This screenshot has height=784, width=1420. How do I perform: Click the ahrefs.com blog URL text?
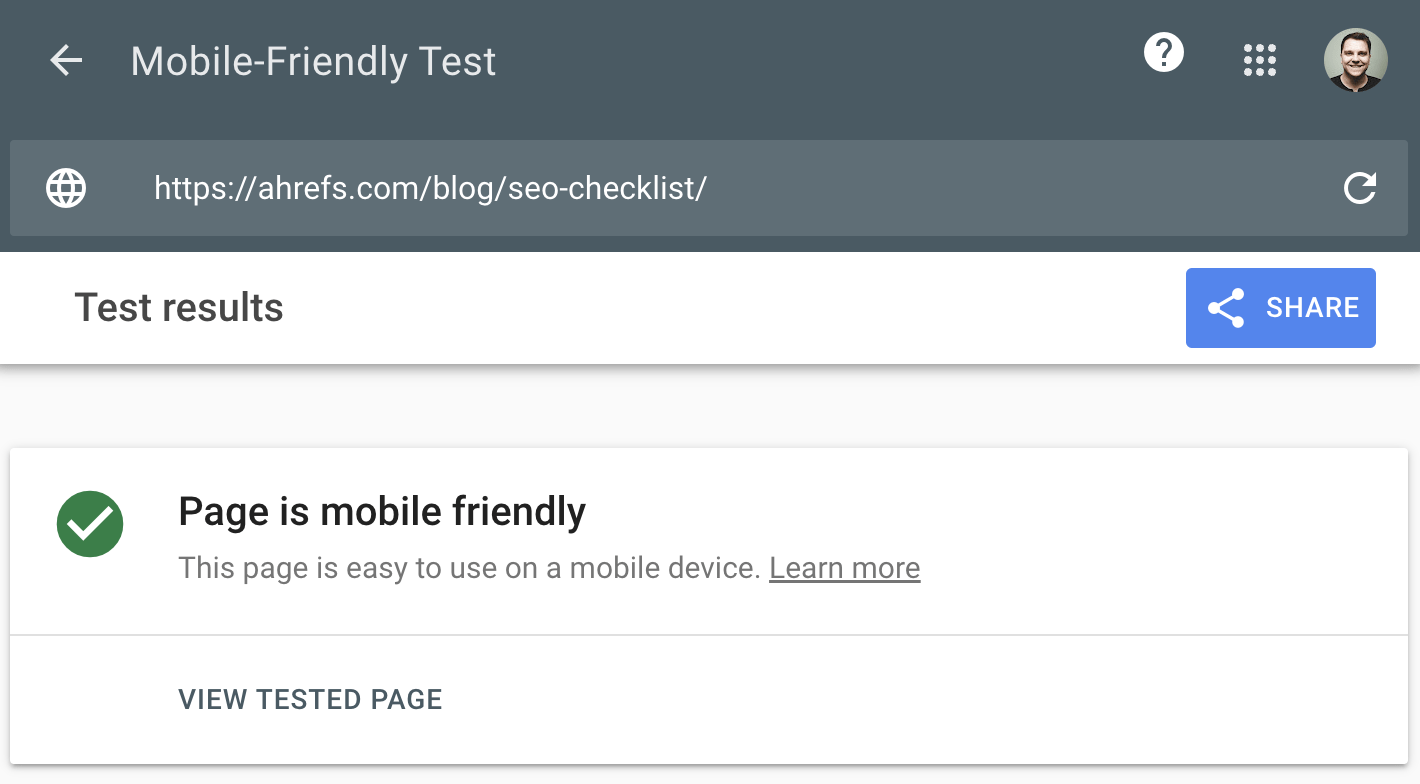(430, 188)
